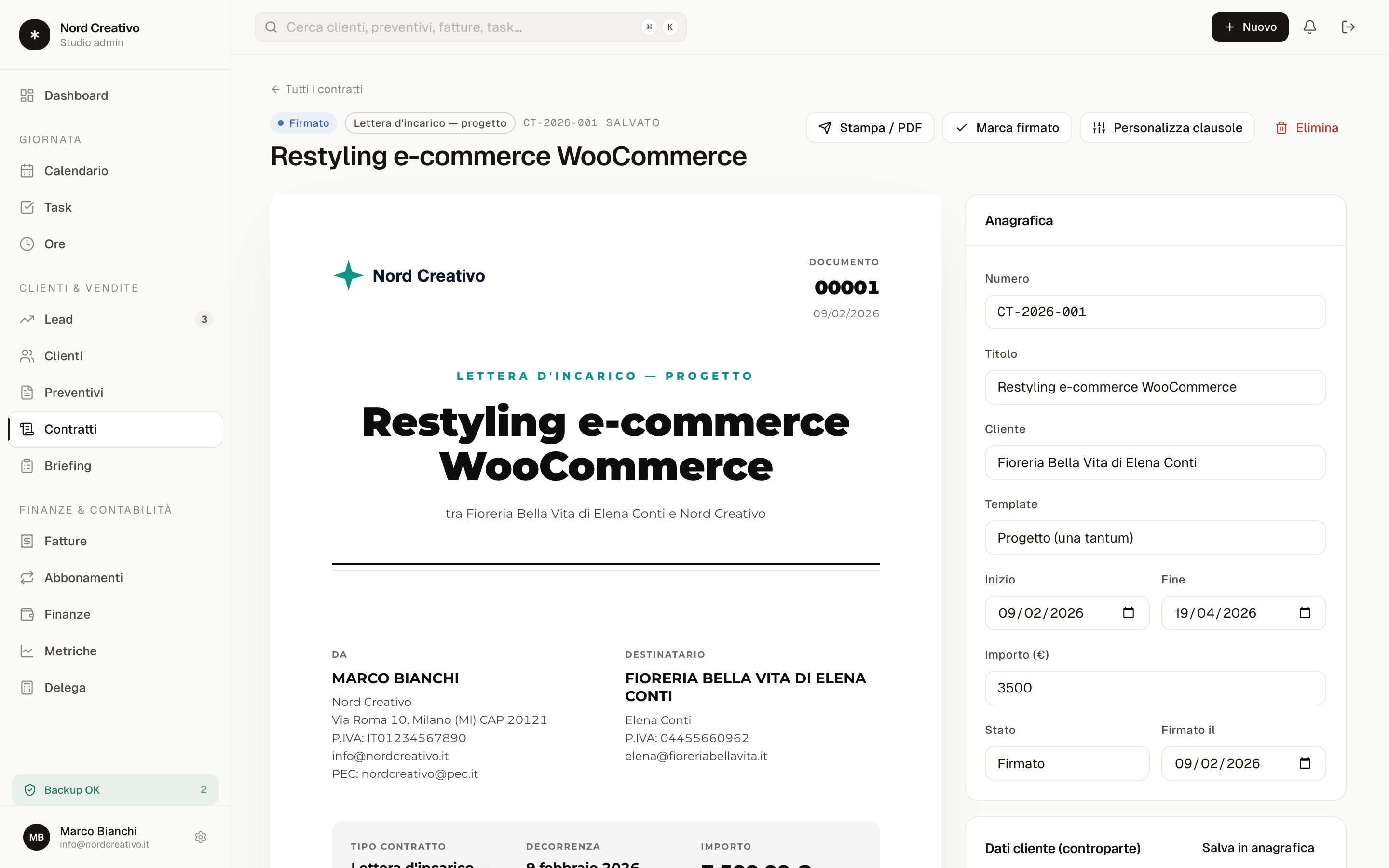Image resolution: width=1389 pixels, height=868 pixels.
Task: Click Stampa / PDF button
Action: 870,127
